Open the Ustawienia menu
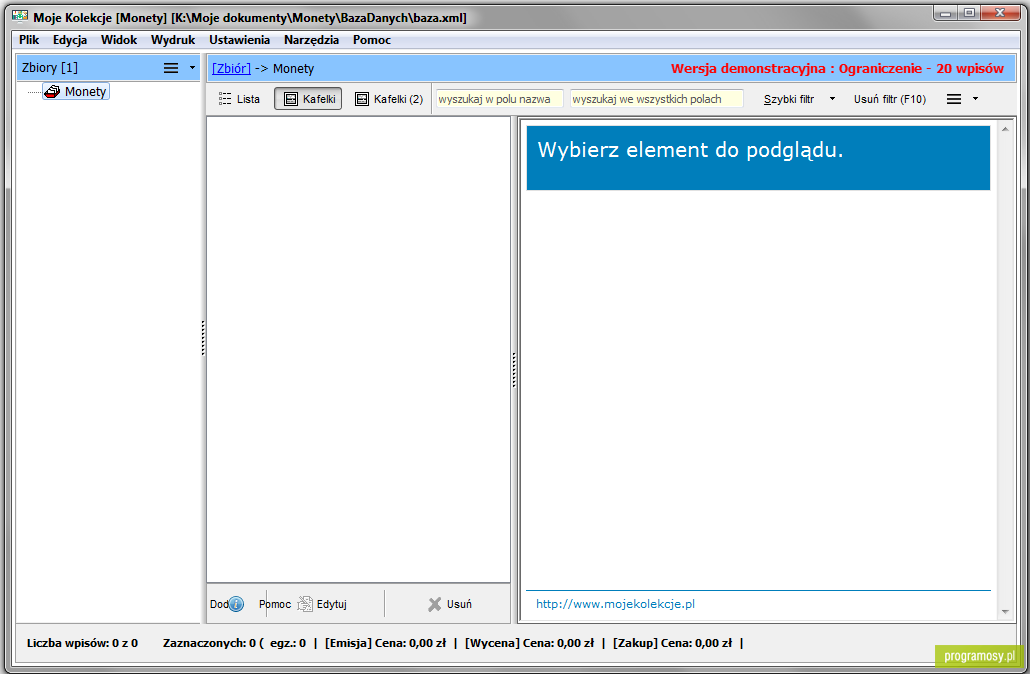Viewport: 1030px width, 674px height. tap(239, 40)
